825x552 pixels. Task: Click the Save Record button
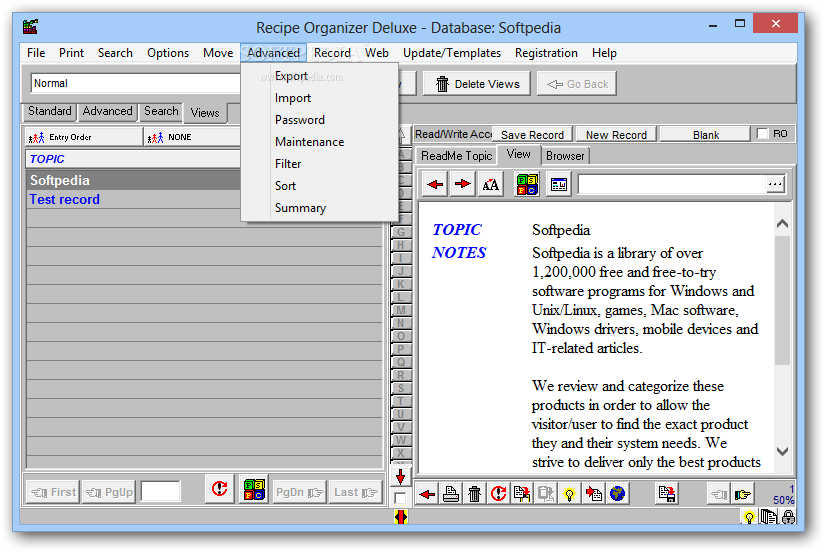click(532, 135)
